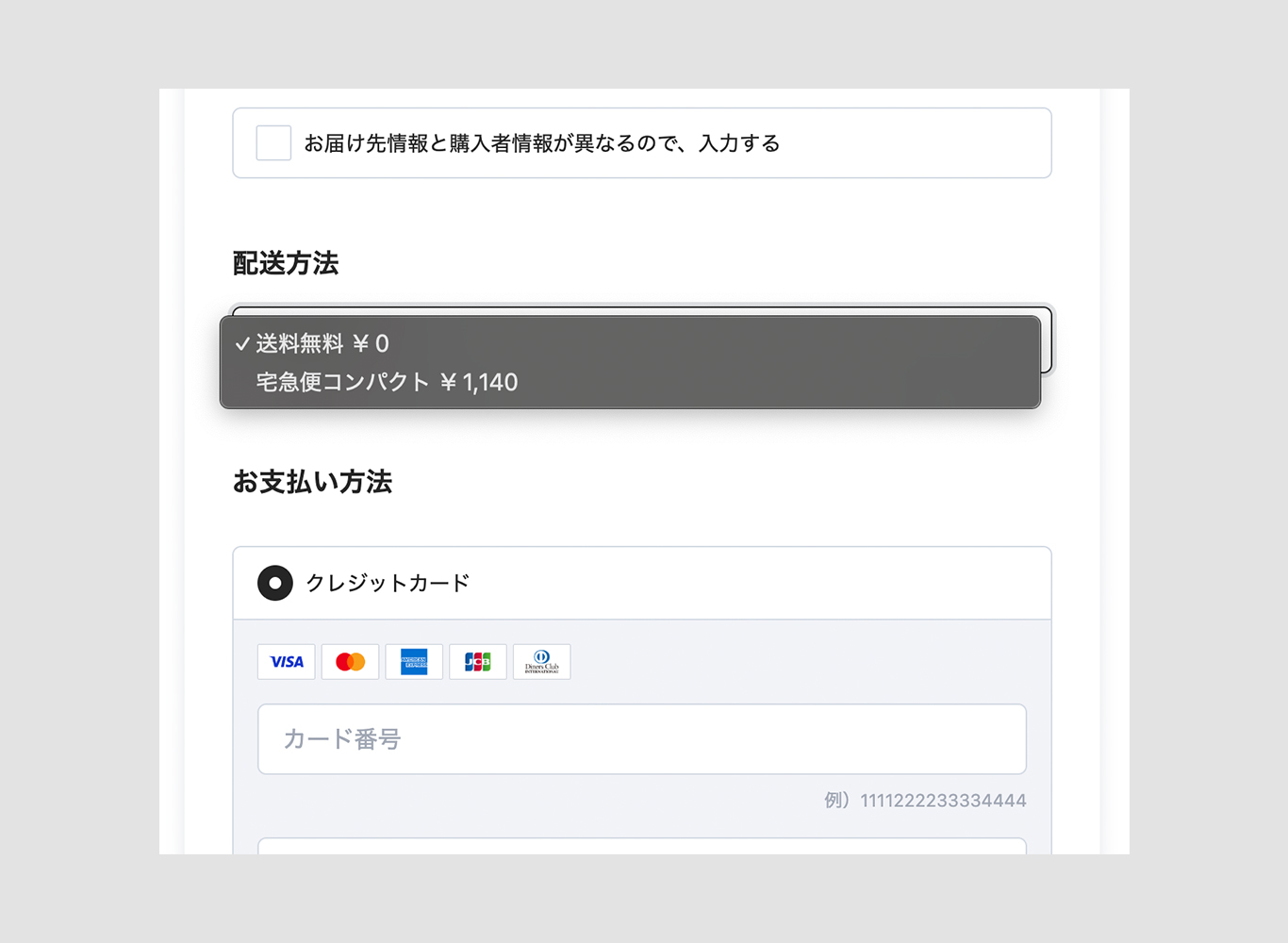Screen dimensions: 1288x943
Task: Click the JCB card brand icon
Action: (477, 661)
